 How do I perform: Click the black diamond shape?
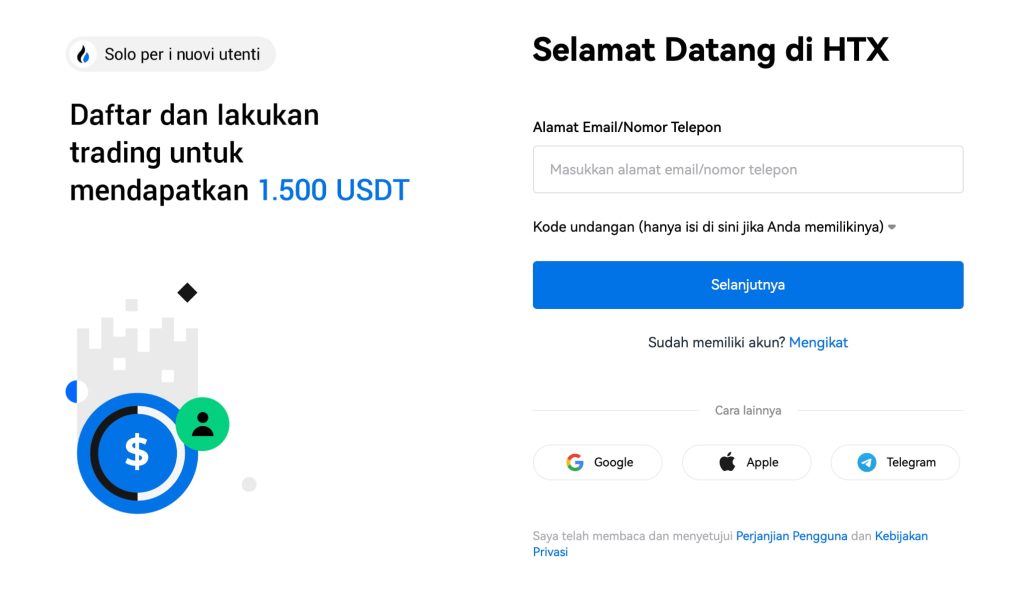[187, 293]
